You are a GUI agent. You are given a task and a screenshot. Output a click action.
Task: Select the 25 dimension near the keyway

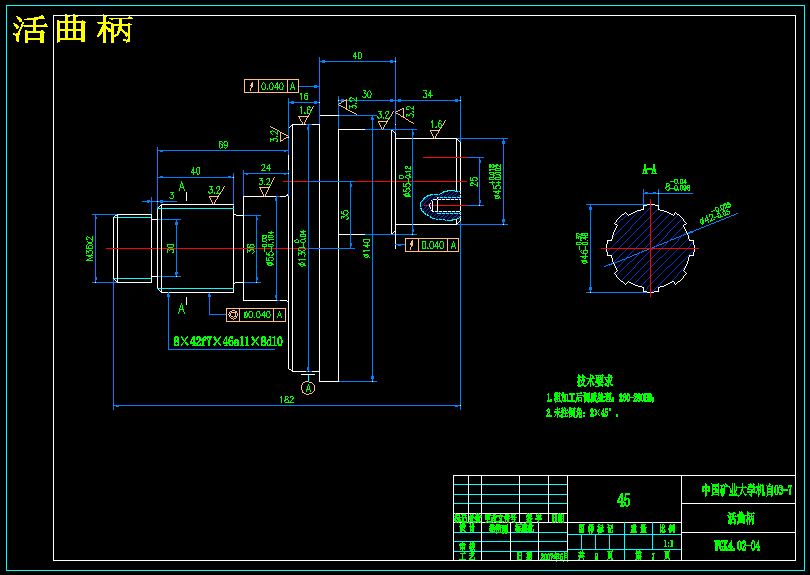(474, 181)
